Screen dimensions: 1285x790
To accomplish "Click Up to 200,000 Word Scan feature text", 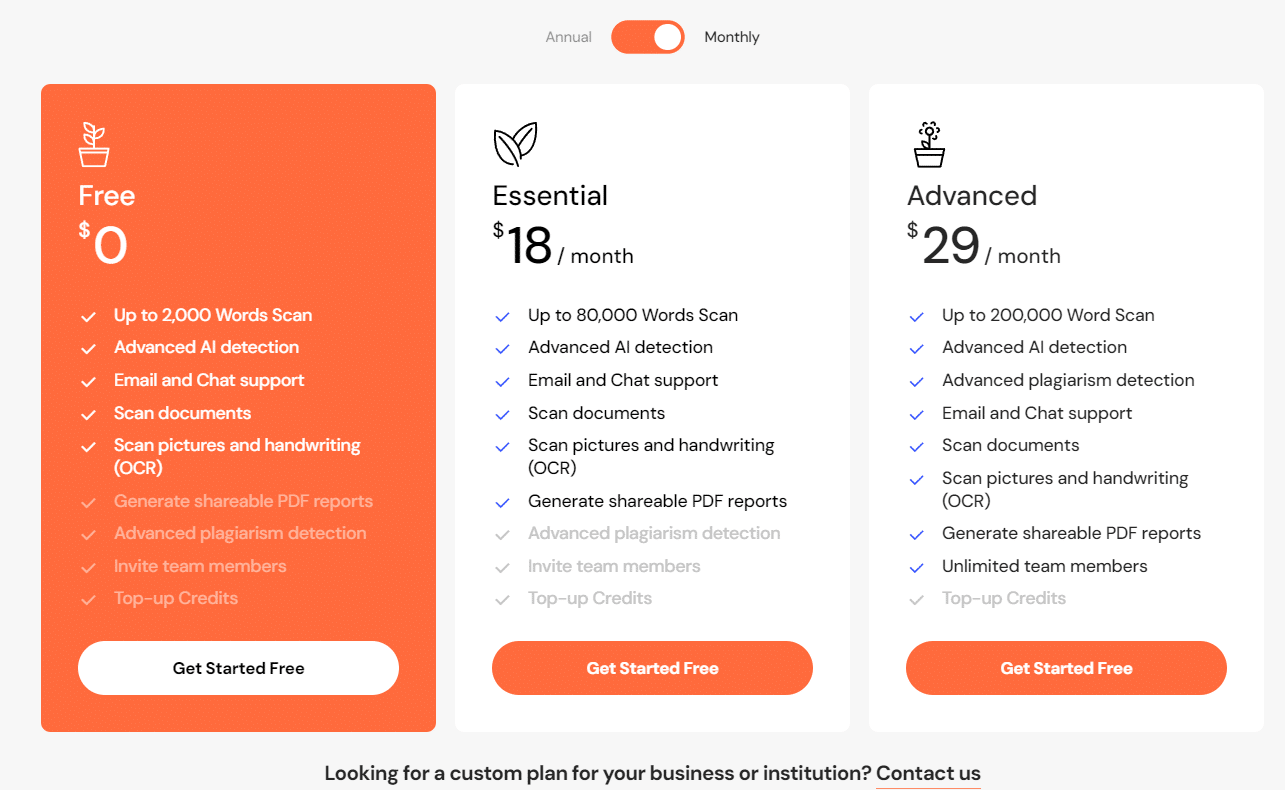I will 1048,315.
